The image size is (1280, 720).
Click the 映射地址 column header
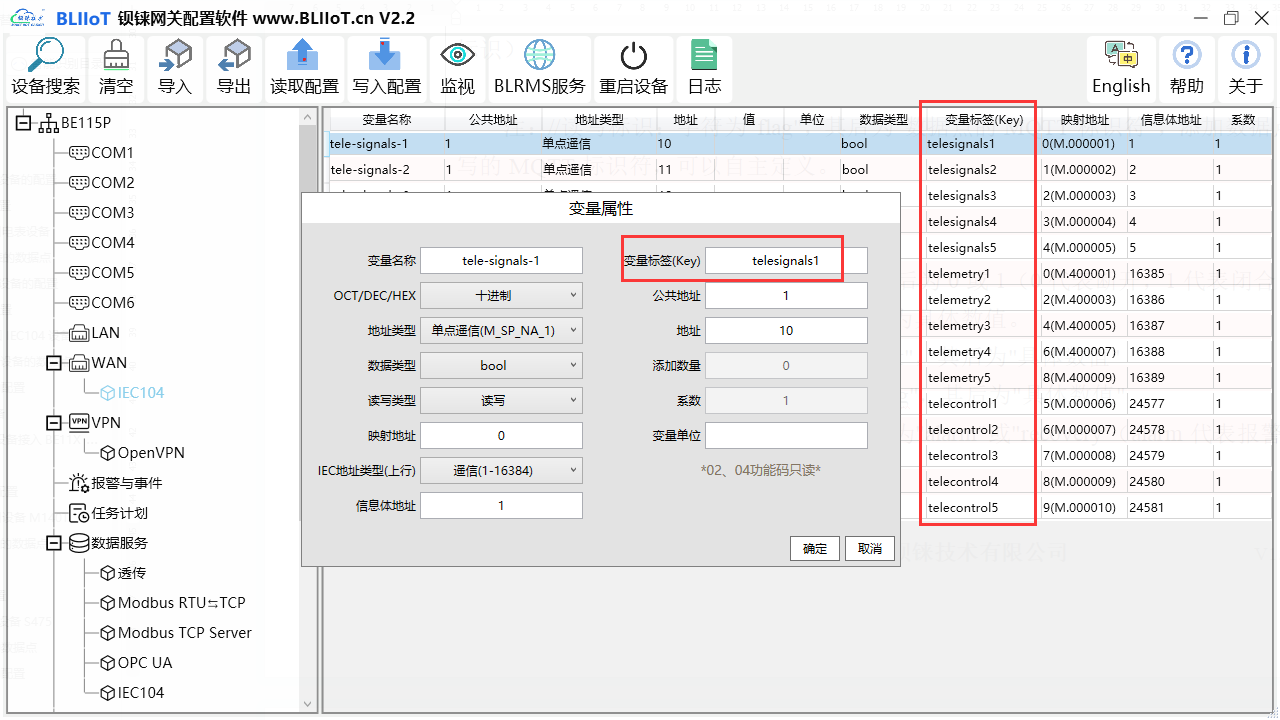[1085, 120]
